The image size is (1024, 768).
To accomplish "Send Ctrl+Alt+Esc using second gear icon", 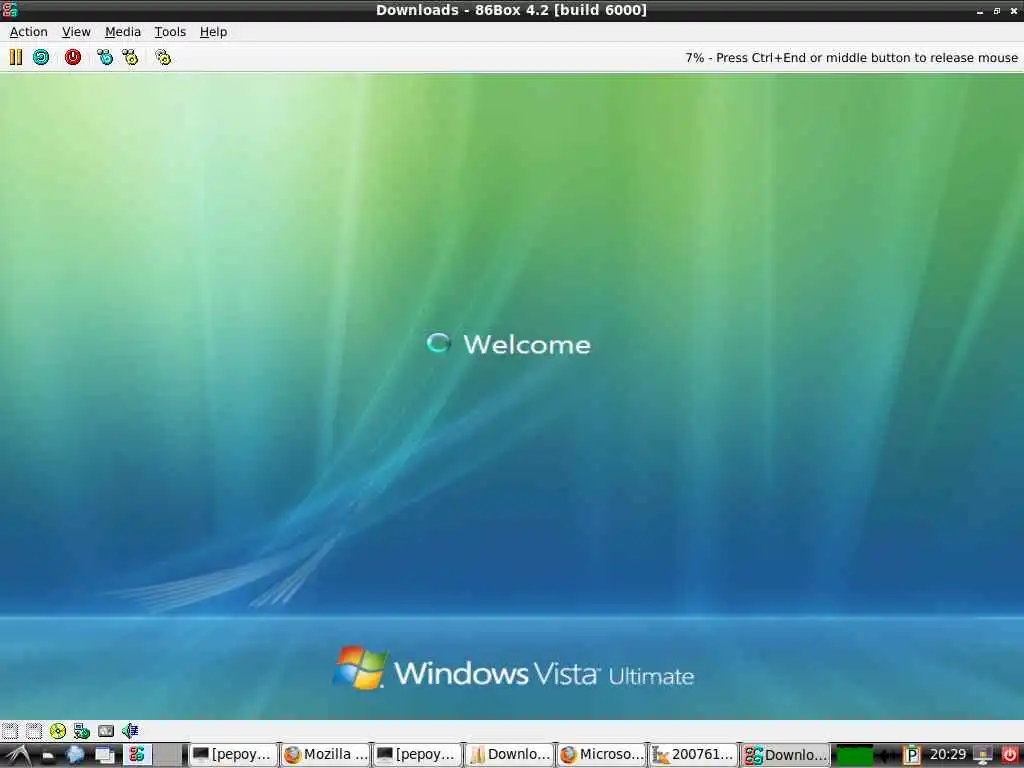I will (131, 57).
